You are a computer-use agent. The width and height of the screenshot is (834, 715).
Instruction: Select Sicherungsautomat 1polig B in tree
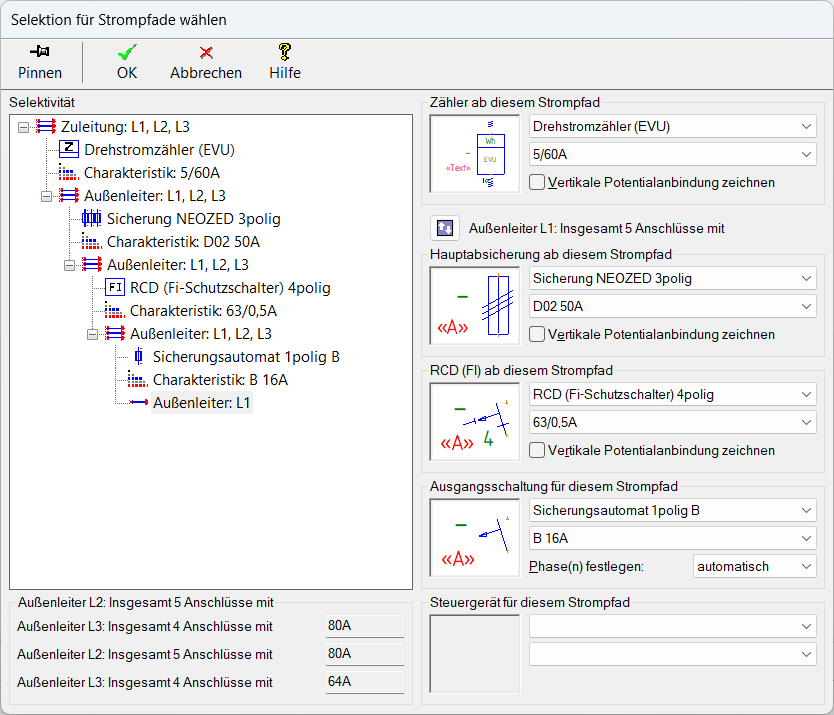246,357
